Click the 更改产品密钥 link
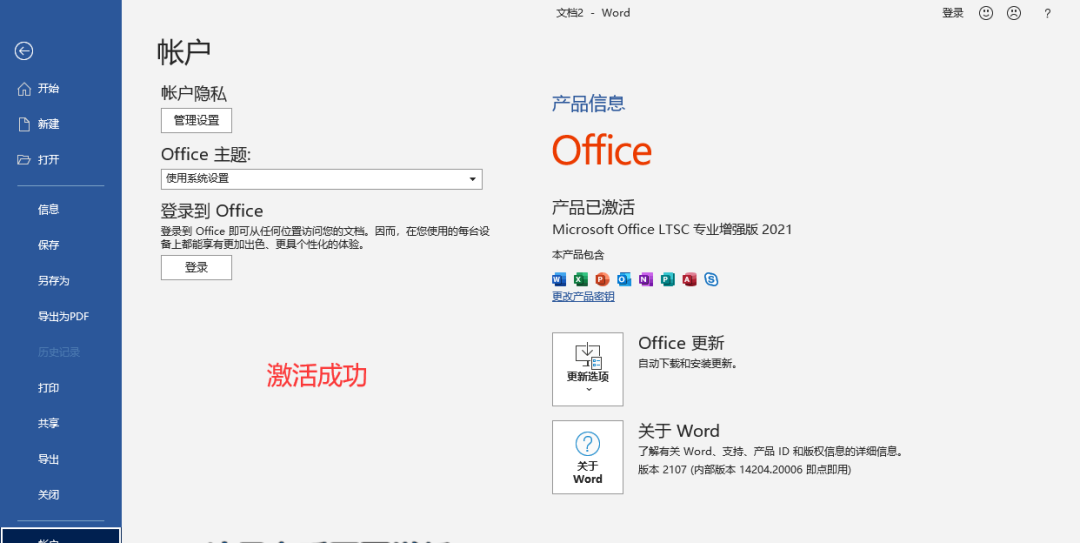Image resolution: width=1080 pixels, height=543 pixels. (x=583, y=297)
